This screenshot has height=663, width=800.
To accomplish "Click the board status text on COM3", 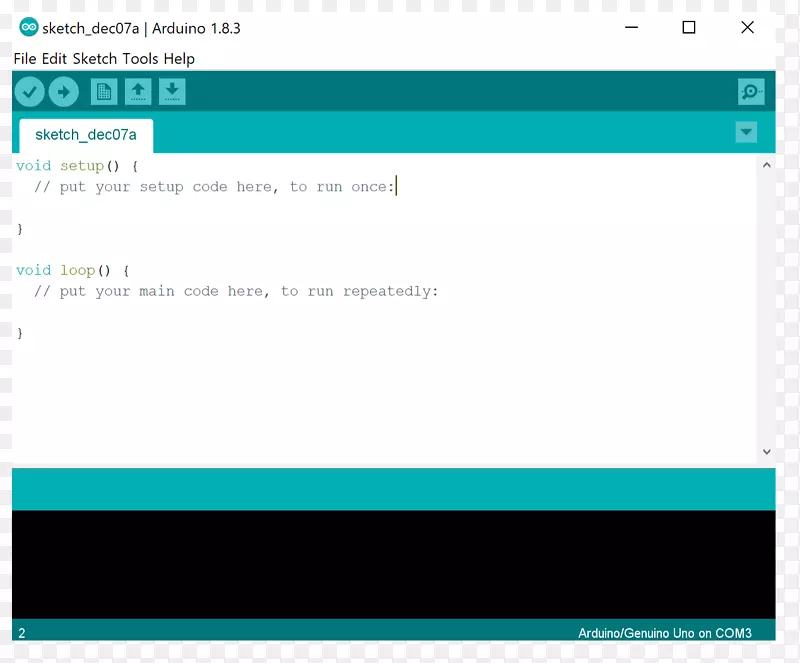I will point(664,632).
